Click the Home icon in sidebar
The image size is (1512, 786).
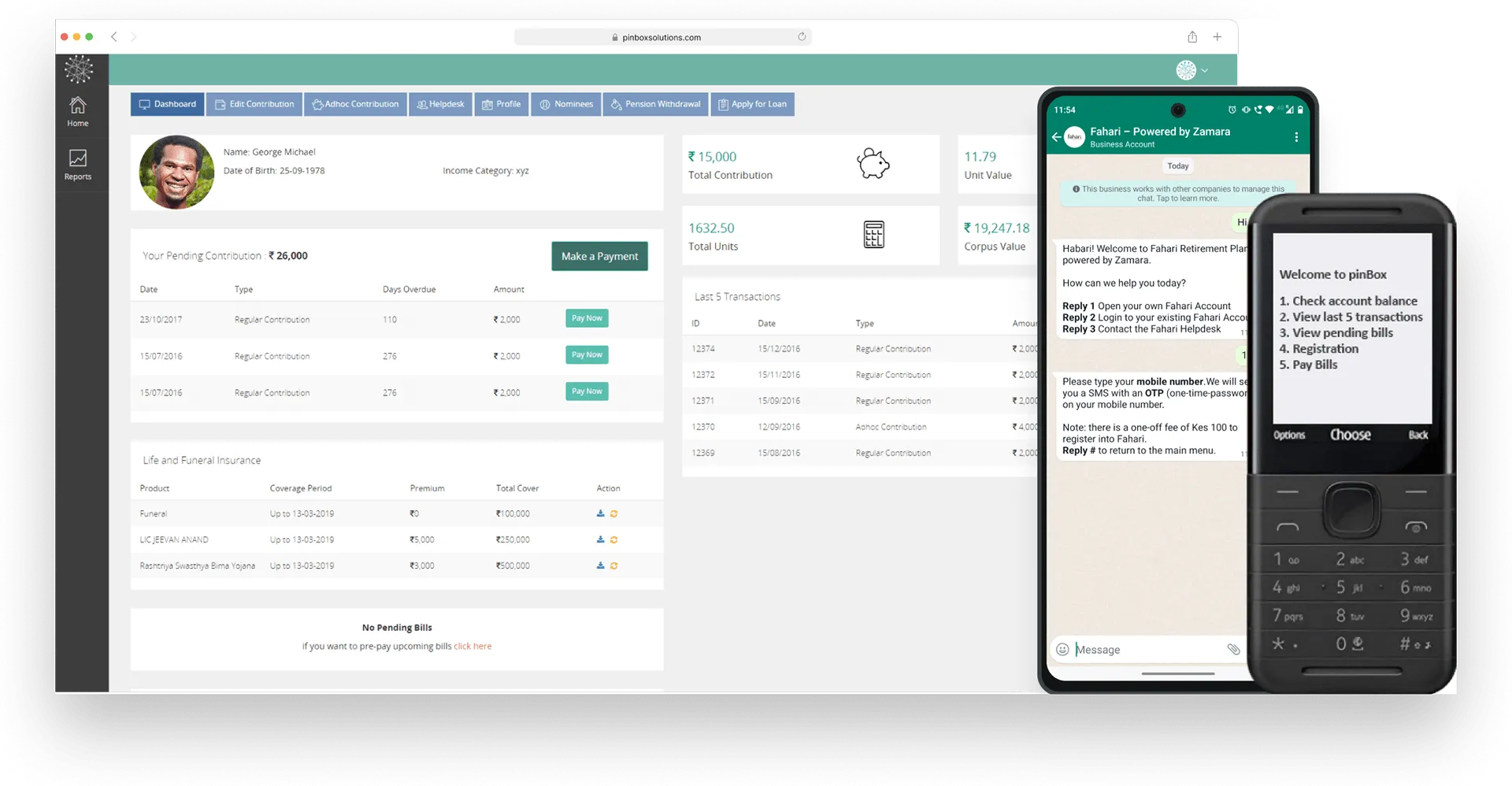[x=77, y=111]
